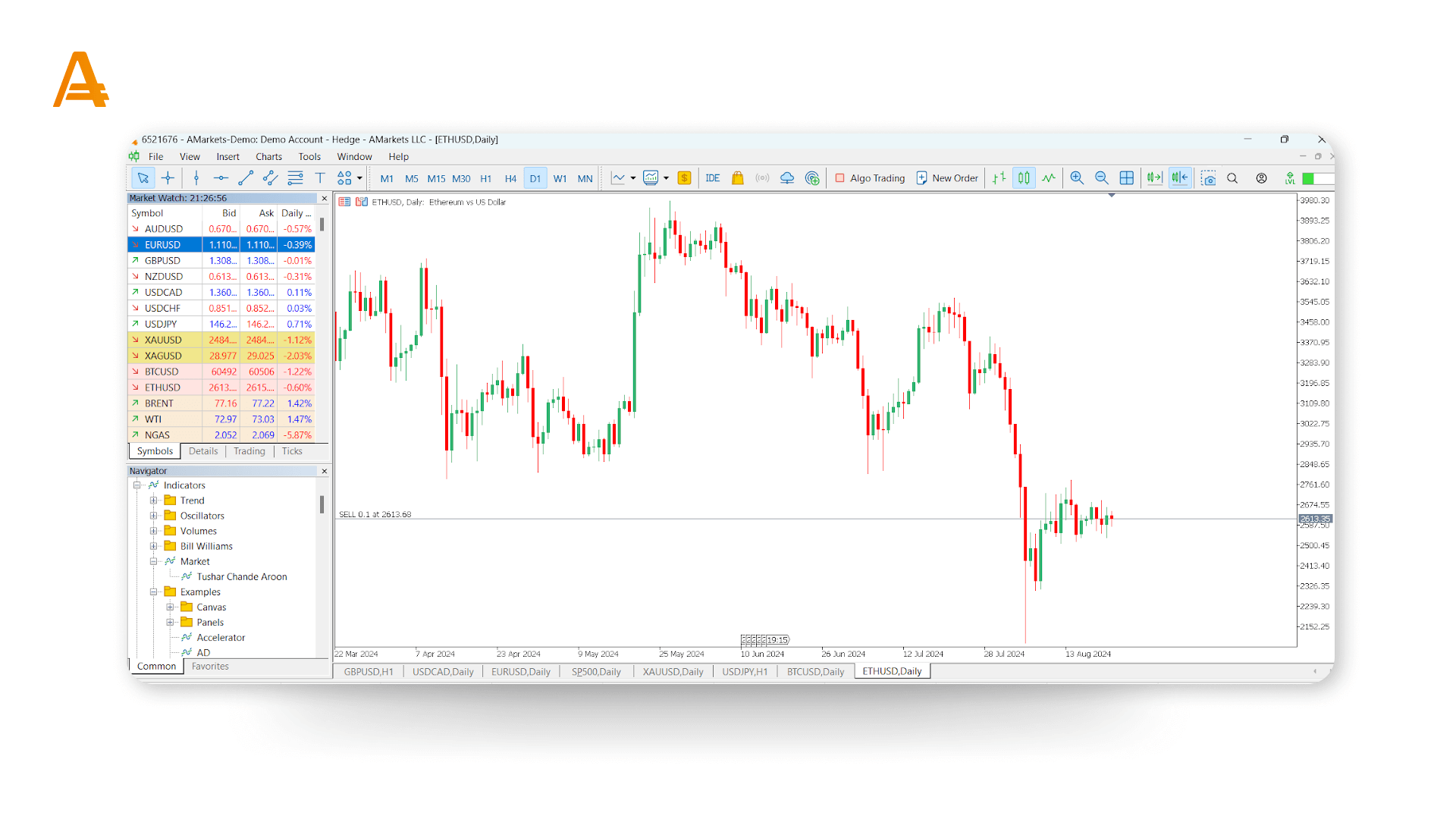Click the New Order button
The image size is (1456, 819).
[947, 178]
